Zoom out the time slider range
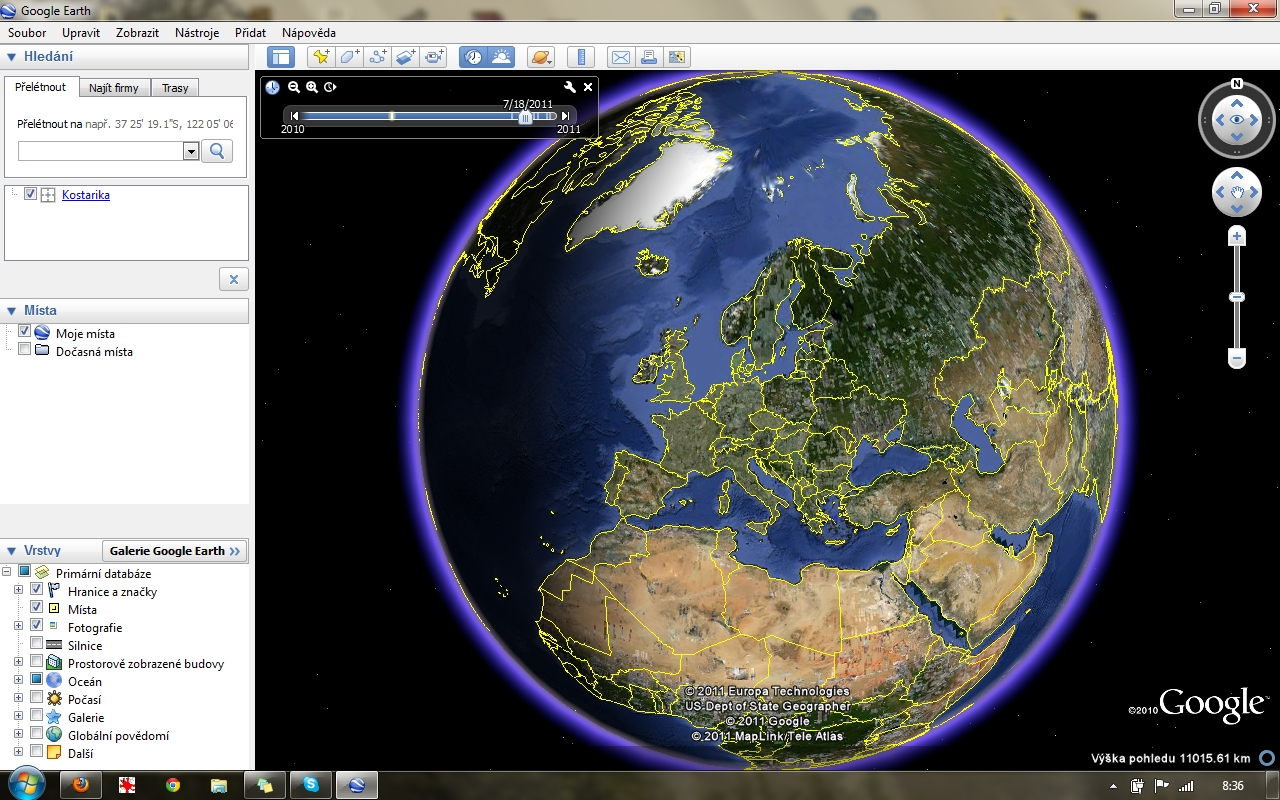This screenshot has width=1280, height=800. pos(294,87)
